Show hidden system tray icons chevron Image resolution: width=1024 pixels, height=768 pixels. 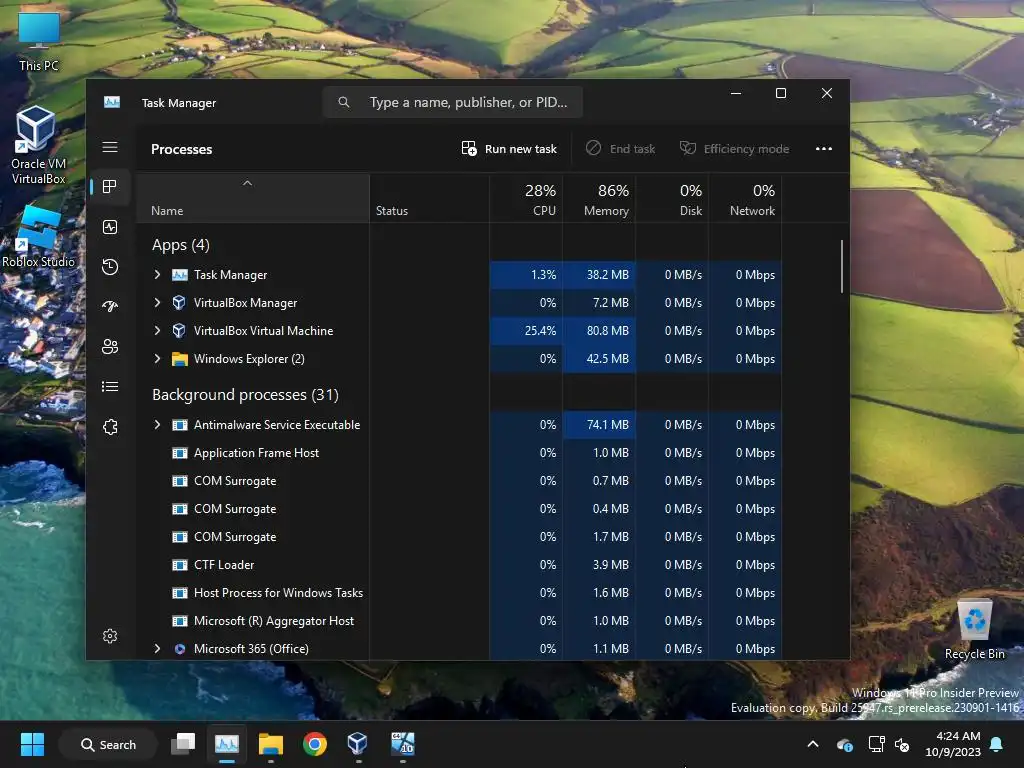[x=813, y=744]
